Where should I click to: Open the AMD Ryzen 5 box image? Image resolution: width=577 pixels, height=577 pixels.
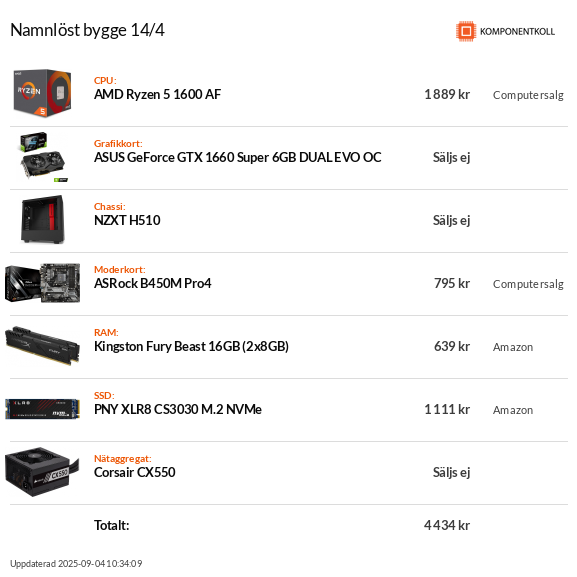(x=42, y=93)
